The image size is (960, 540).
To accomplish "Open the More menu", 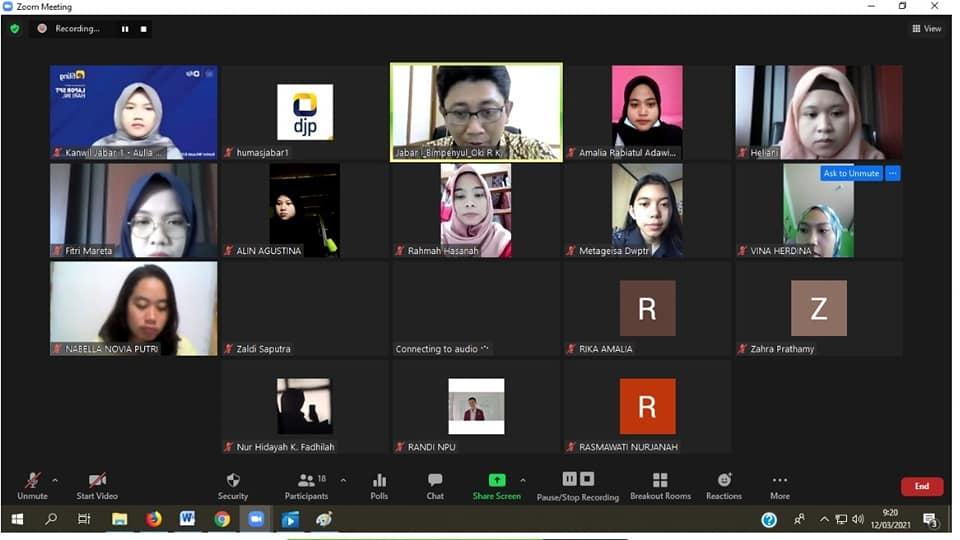I will tap(780, 481).
